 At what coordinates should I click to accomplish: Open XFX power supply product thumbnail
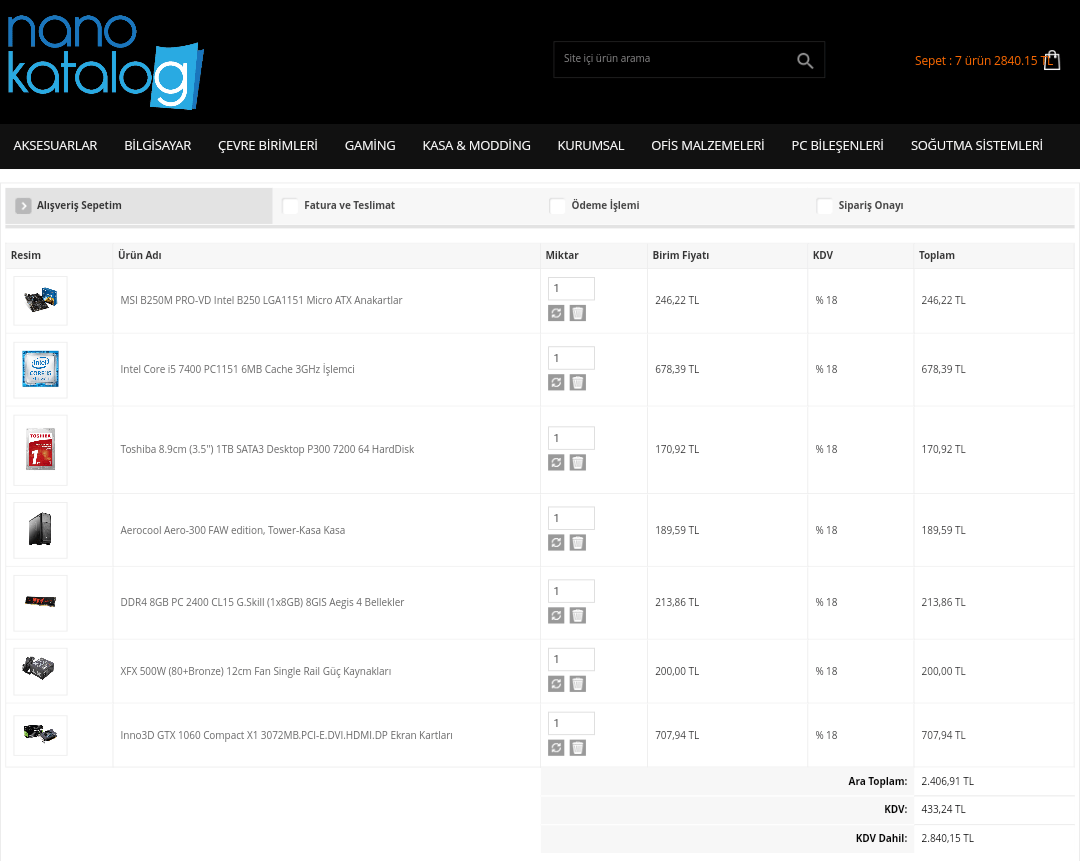tap(41, 671)
